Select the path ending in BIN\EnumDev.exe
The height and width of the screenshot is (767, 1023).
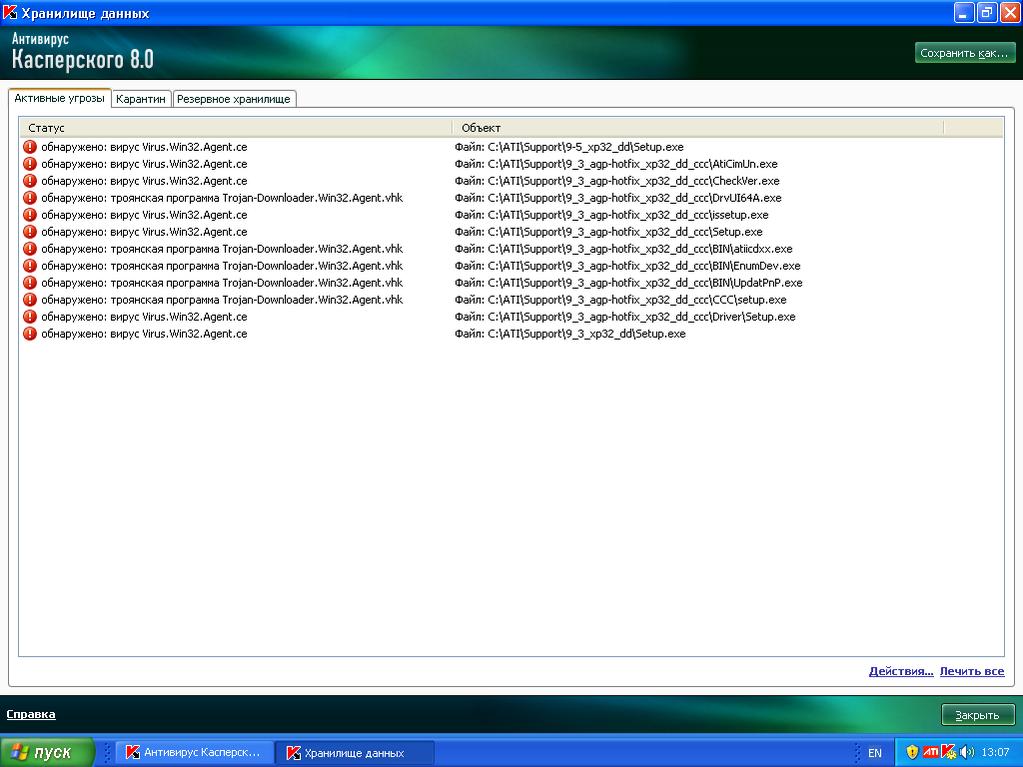point(628,265)
